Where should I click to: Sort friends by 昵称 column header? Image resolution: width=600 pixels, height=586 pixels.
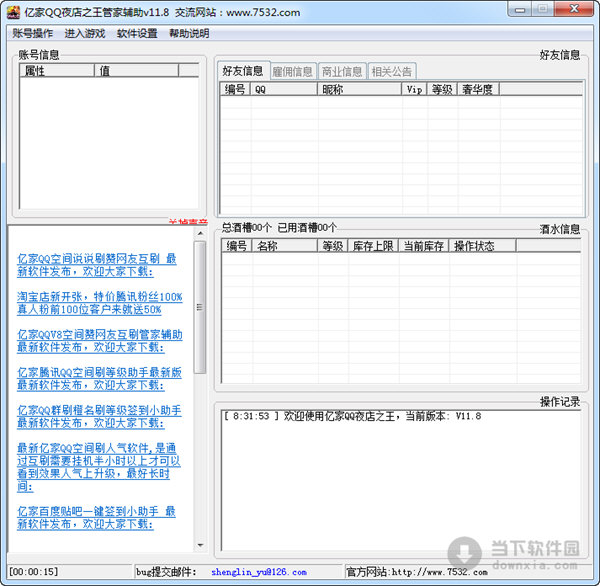coord(359,89)
